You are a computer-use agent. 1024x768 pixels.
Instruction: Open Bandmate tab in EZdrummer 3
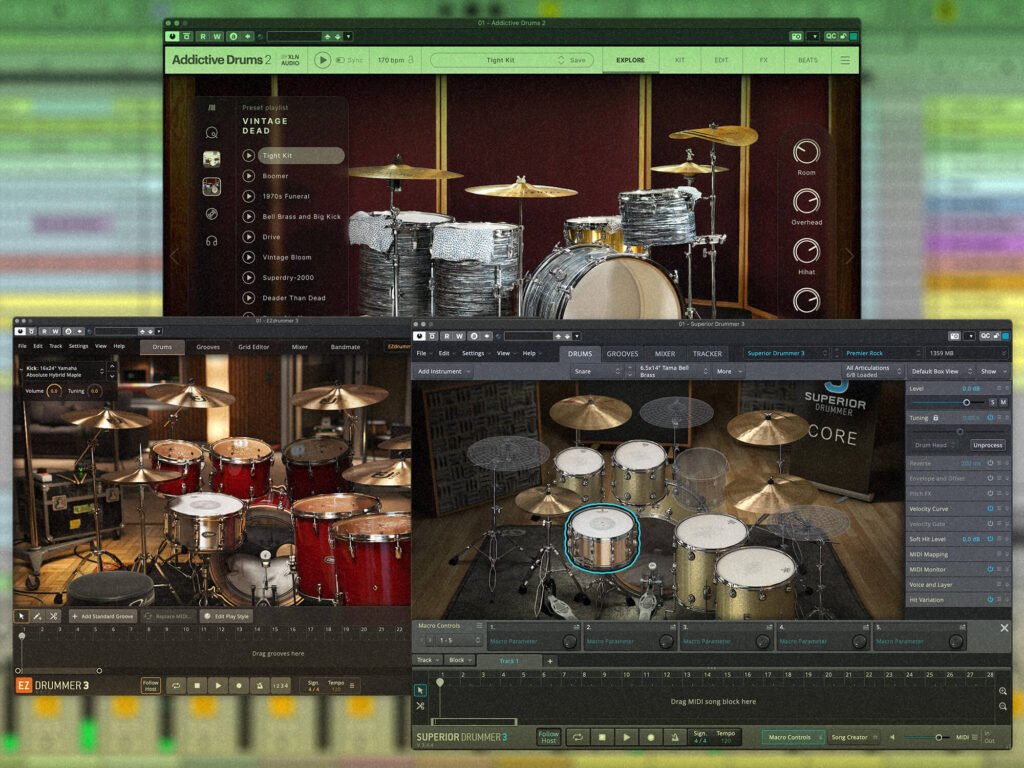point(345,347)
